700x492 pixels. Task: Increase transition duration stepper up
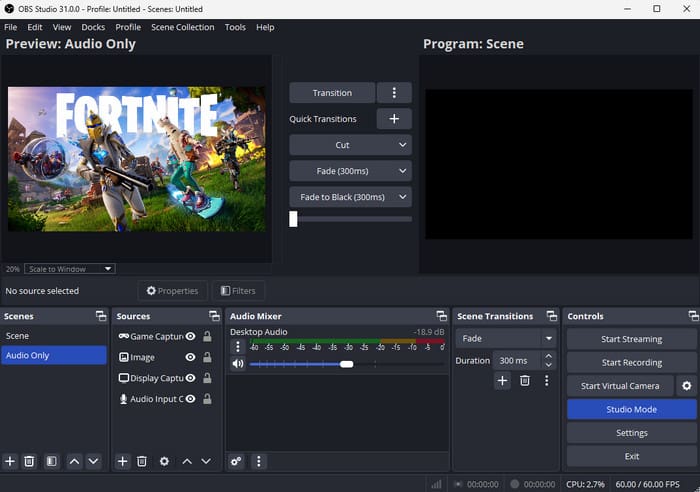tap(549, 356)
